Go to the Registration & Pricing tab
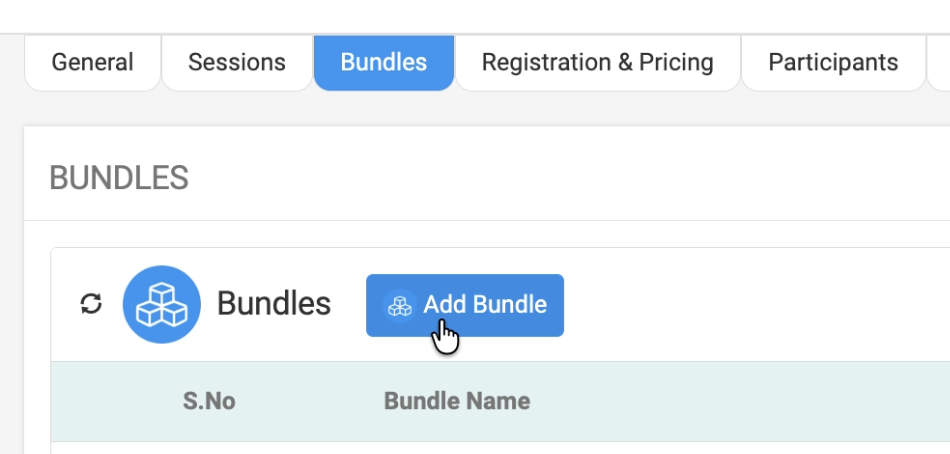This screenshot has height=454, width=950. (597, 62)
